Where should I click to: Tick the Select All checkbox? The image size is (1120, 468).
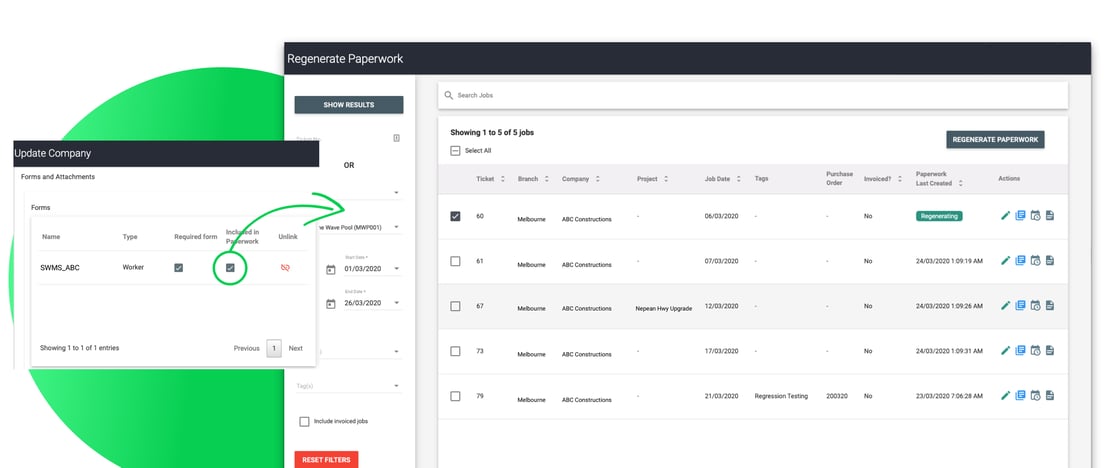point(456,151)
